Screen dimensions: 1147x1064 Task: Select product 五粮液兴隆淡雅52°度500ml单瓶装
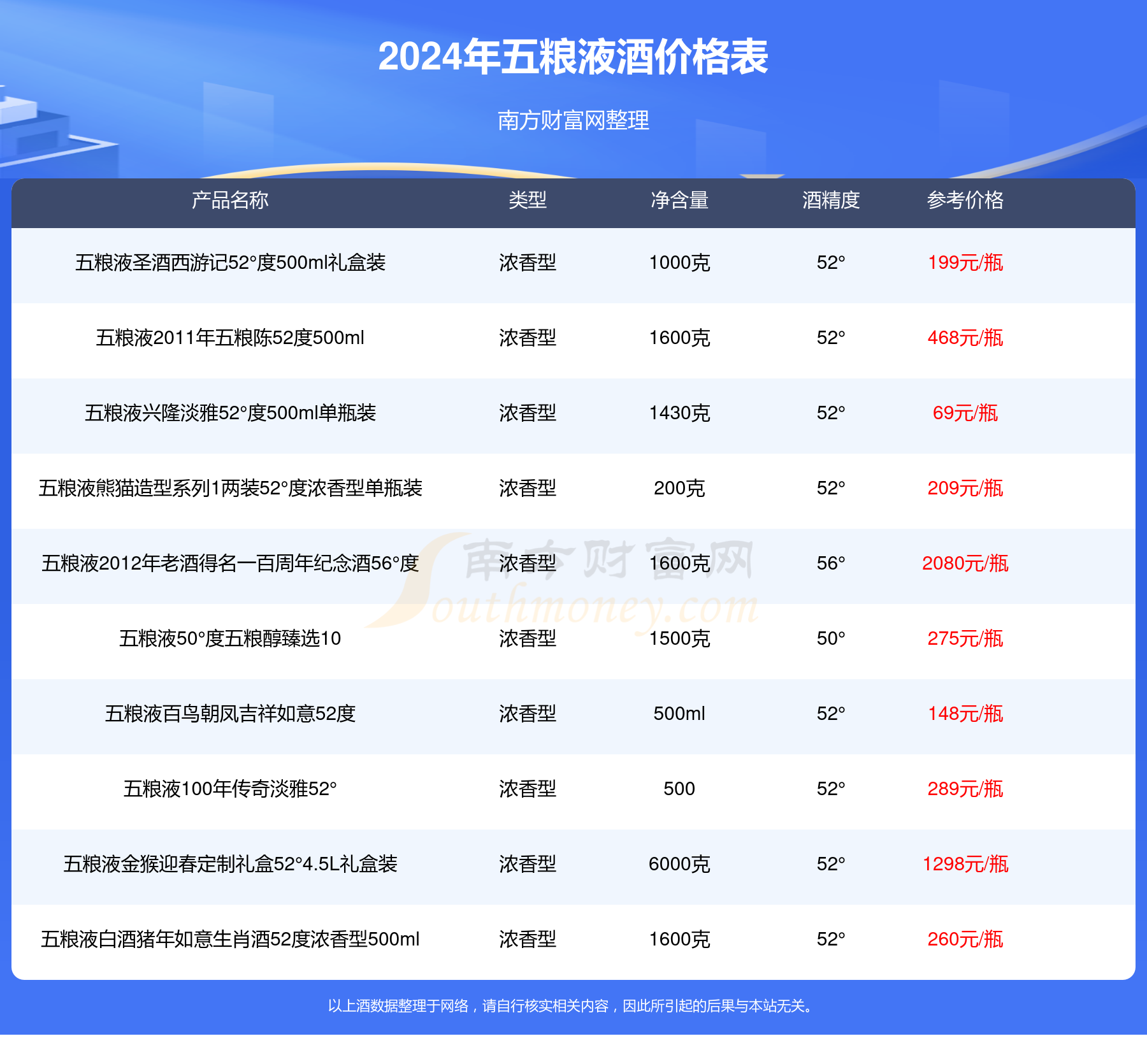(230, 413)
